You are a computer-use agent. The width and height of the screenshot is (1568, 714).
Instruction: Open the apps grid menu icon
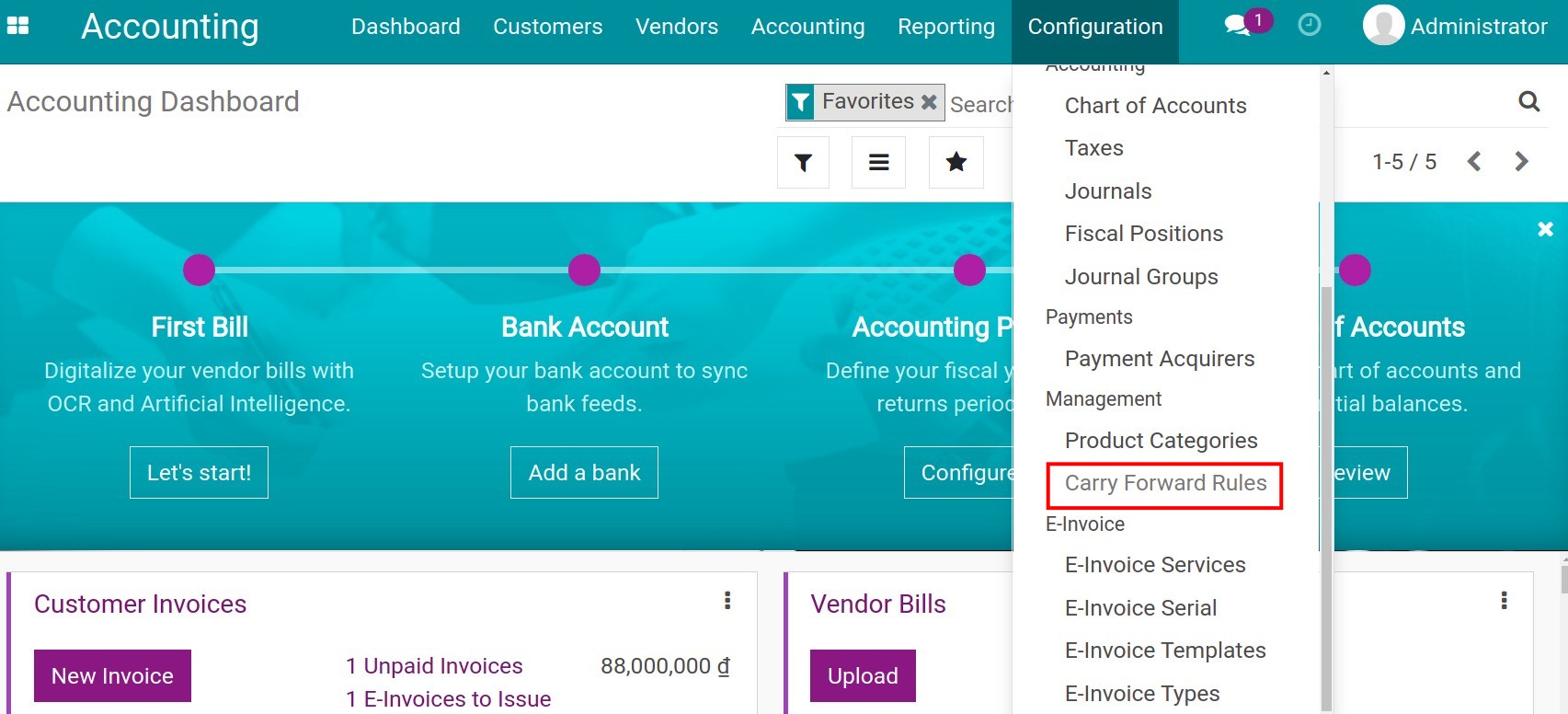click(17, 26)
